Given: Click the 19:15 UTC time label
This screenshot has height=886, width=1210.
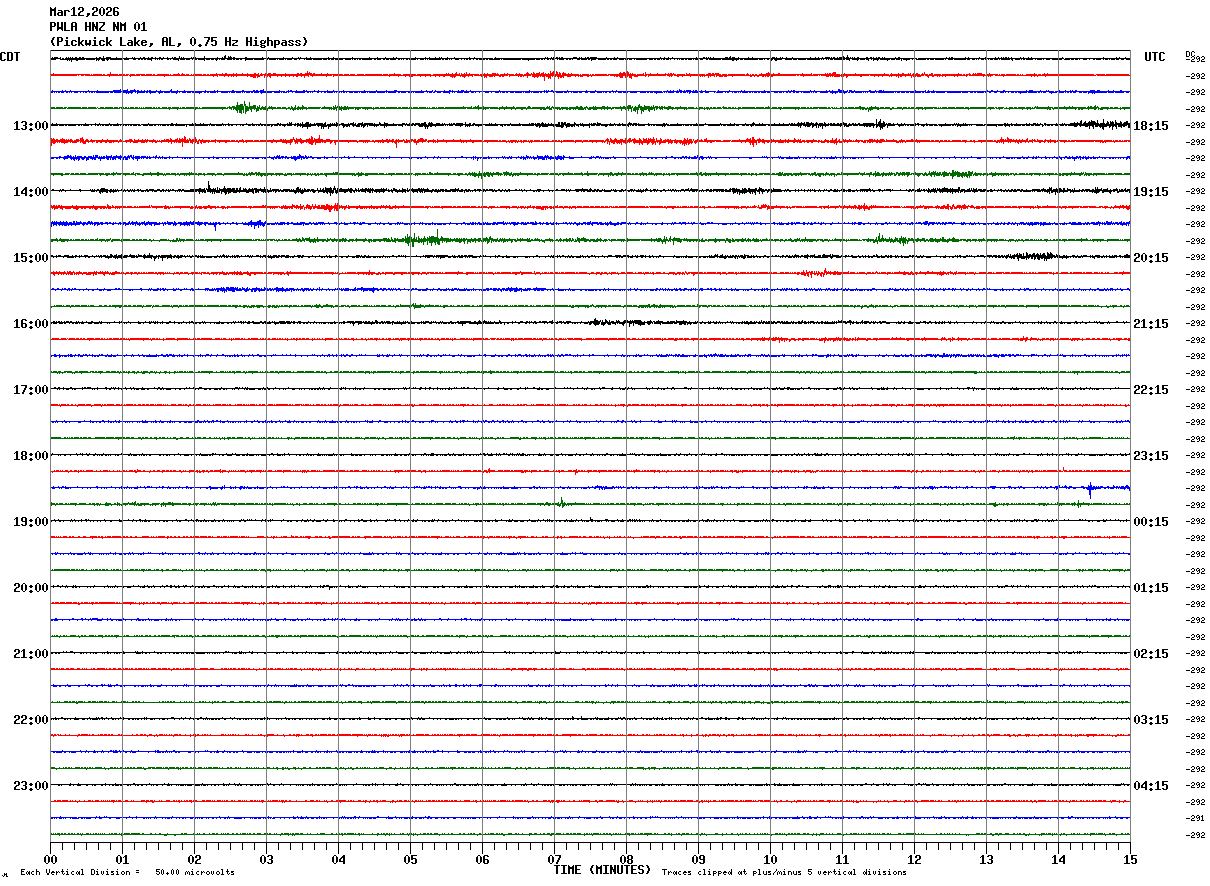Looking at the screenshot, I should 1151,192.
